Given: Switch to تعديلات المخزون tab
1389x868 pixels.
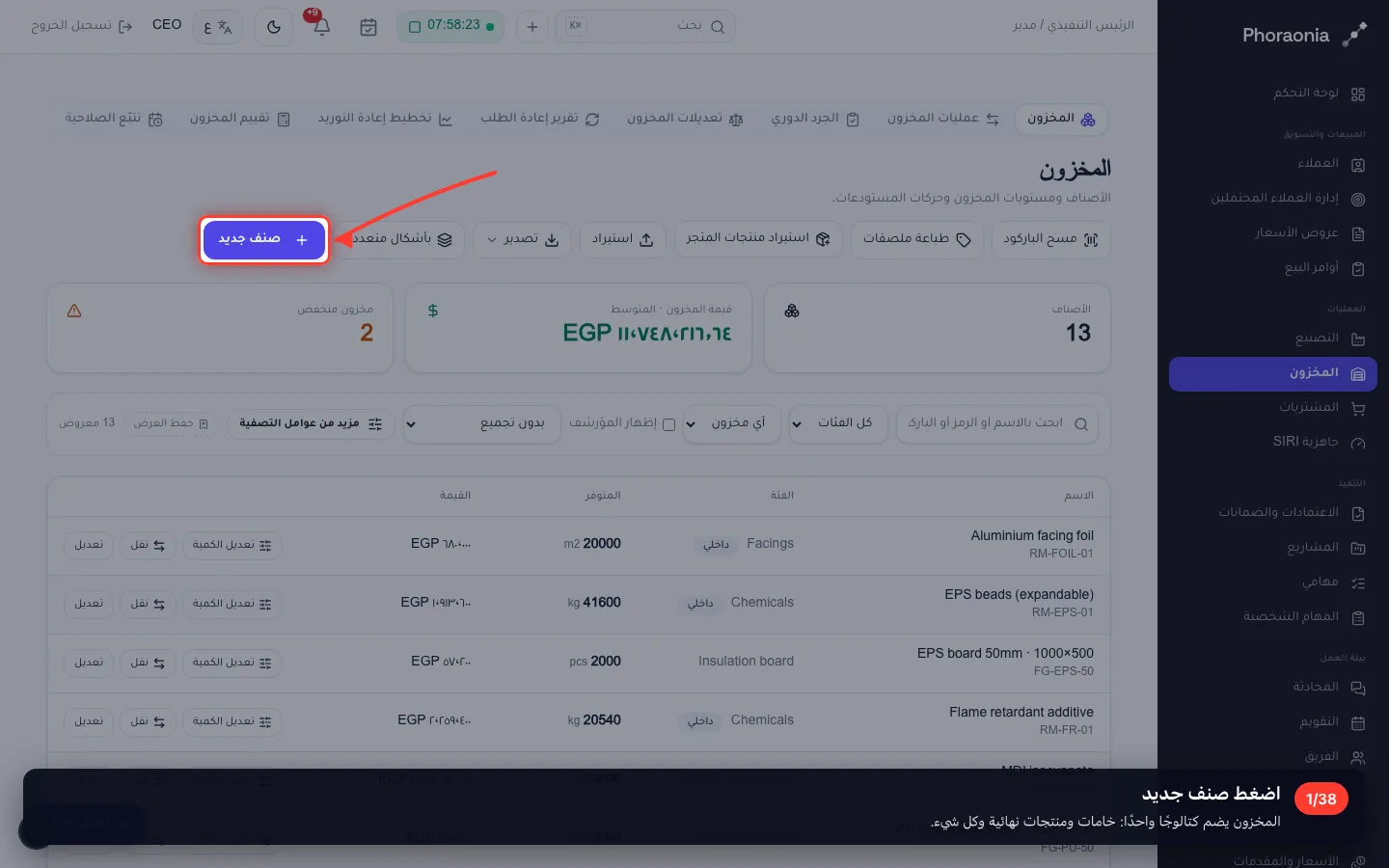Looking at the screenshot, I should click(x=685, y=119).
